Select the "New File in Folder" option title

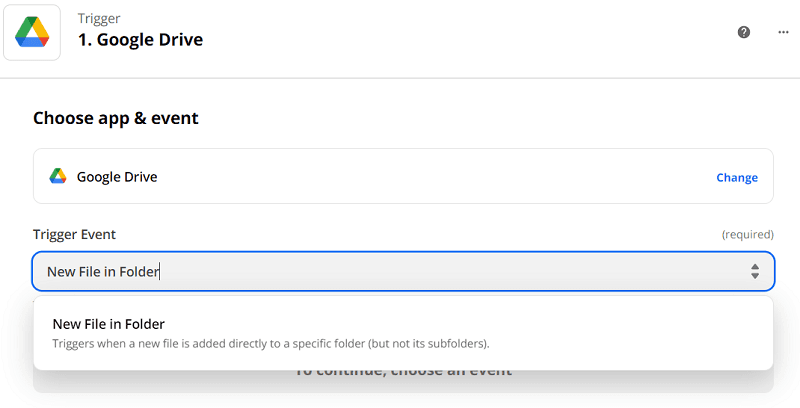[108, 324]
